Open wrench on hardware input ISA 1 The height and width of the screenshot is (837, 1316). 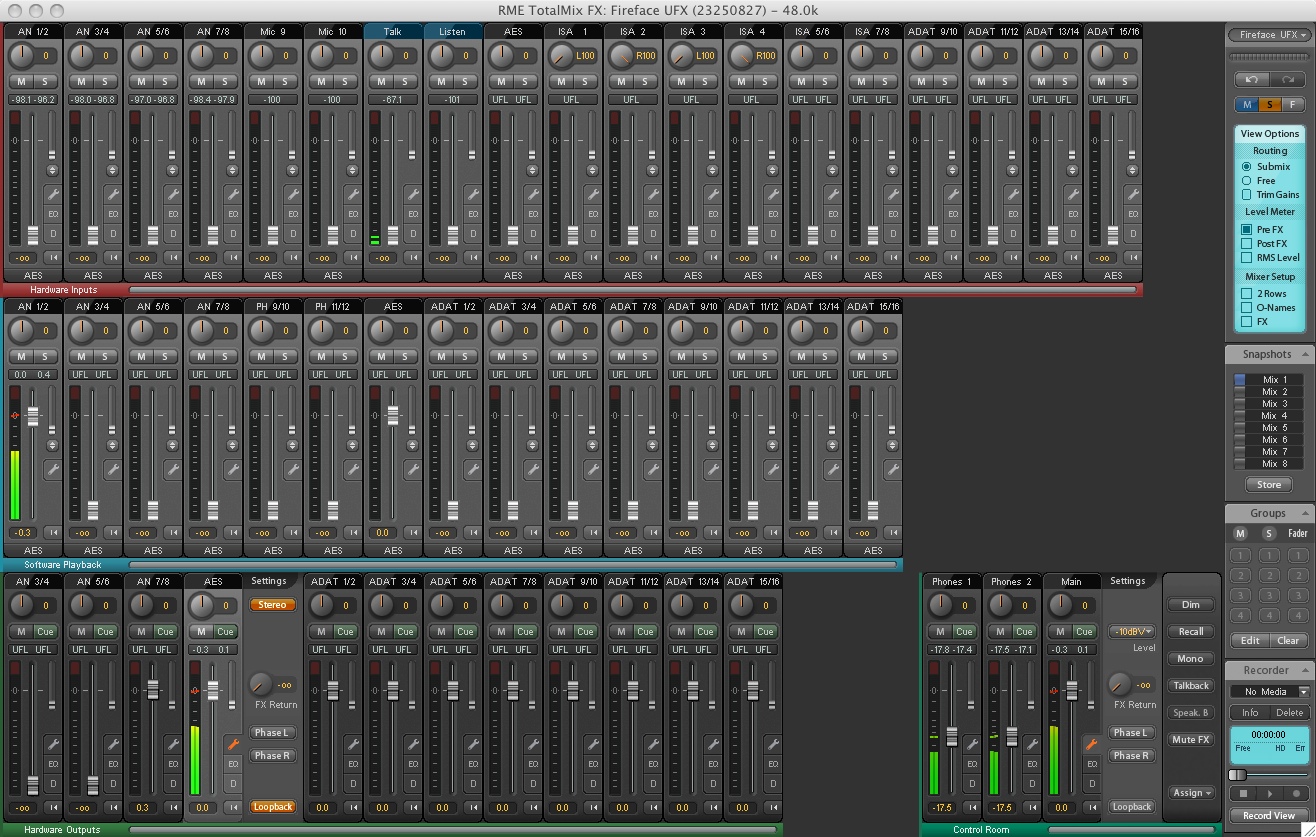point(592,194)
